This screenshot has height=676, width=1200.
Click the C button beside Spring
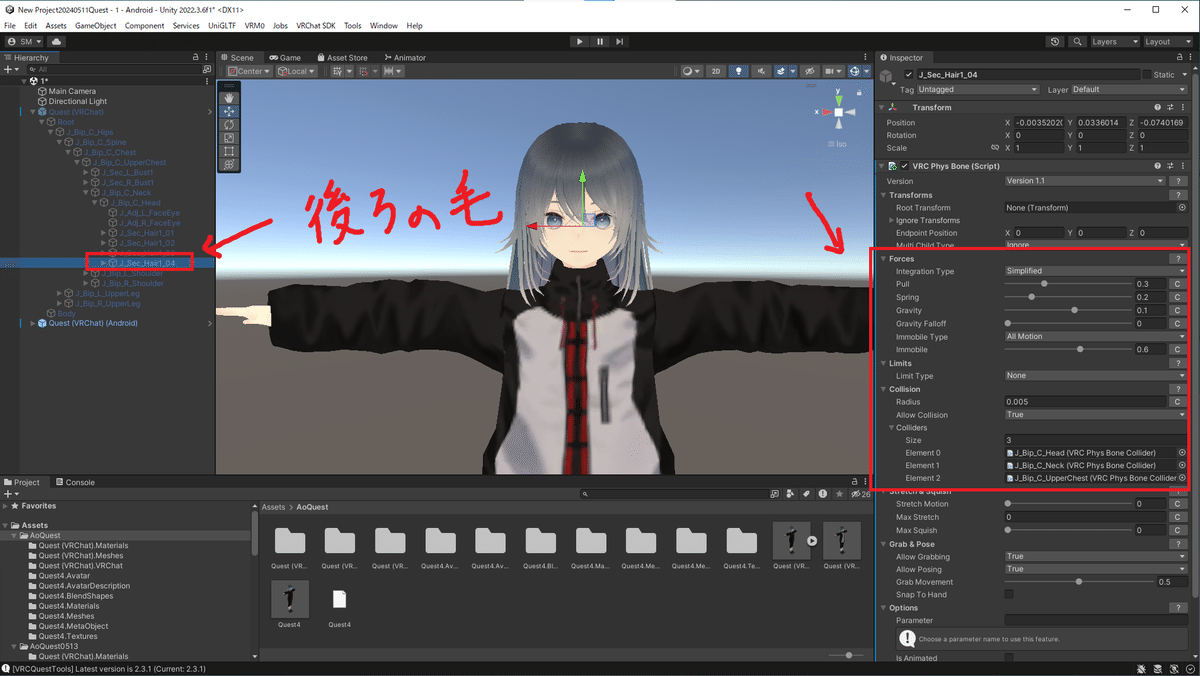[1178, 297]
